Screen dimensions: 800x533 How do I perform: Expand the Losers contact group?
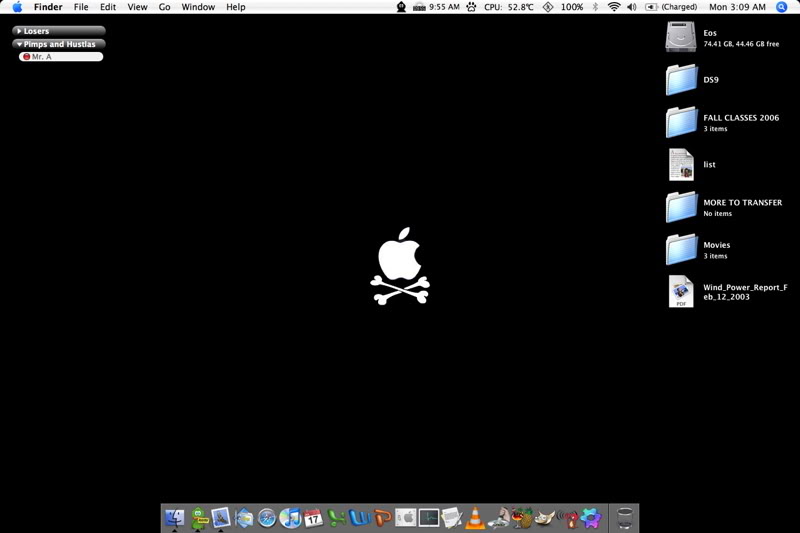tap(19, 31)
